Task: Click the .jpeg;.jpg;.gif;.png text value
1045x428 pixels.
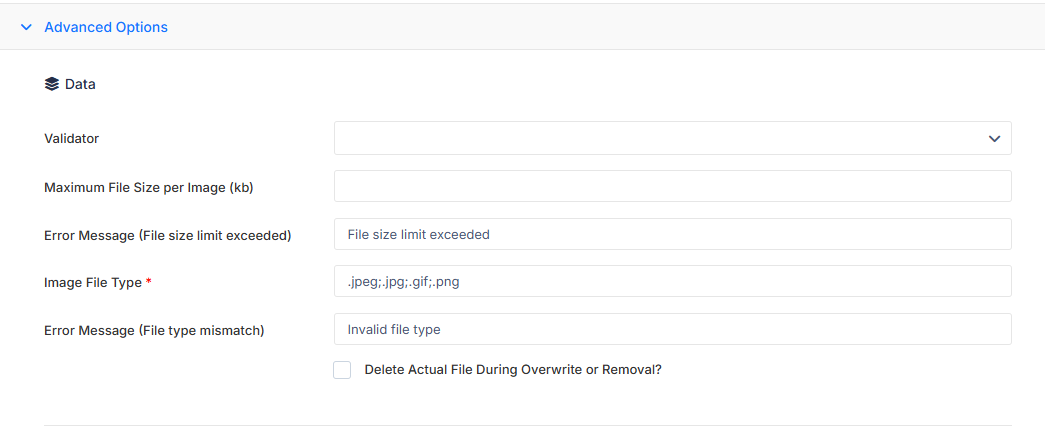Action: point(403,282)
